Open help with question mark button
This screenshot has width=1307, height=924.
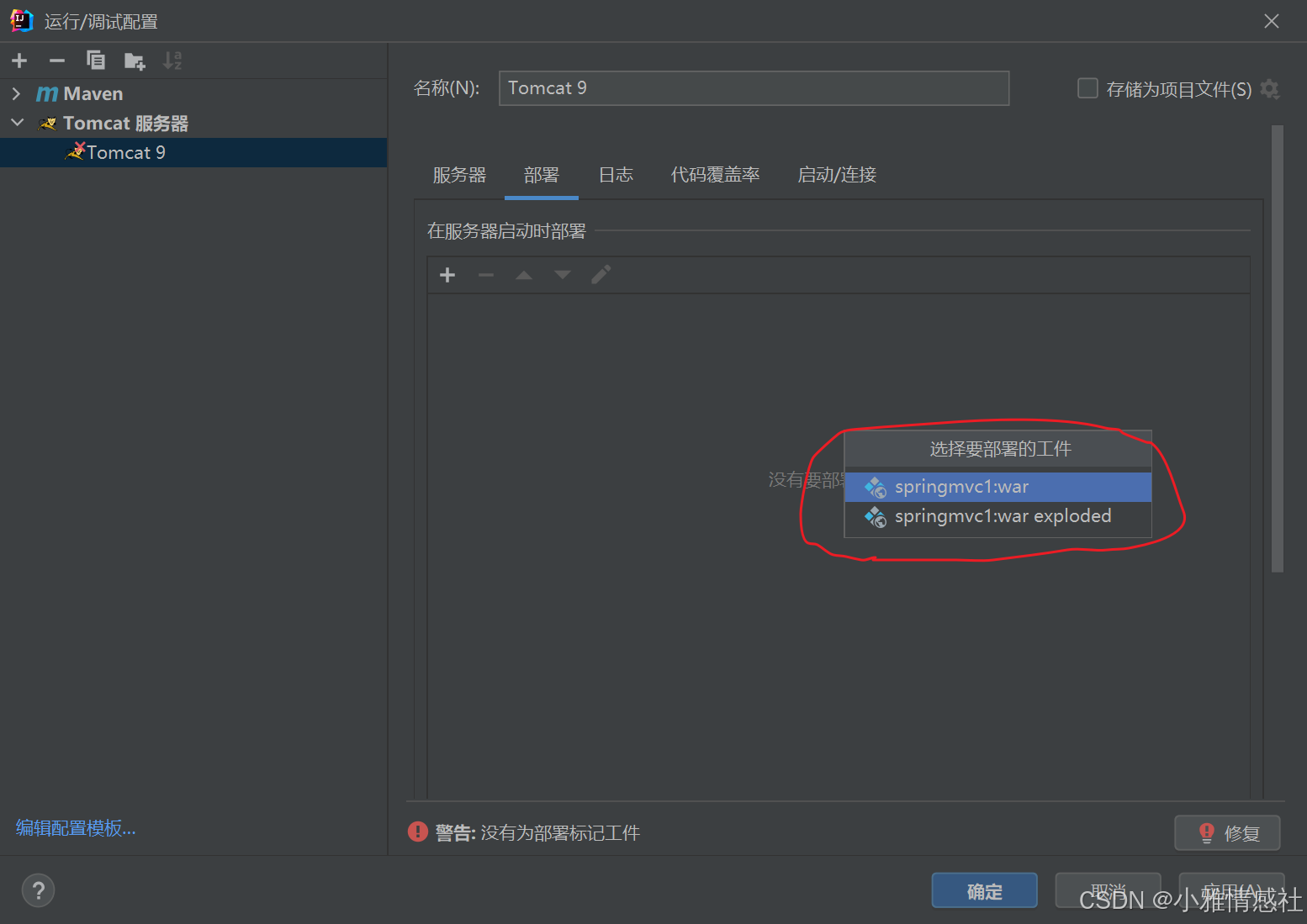coord(38,890)
